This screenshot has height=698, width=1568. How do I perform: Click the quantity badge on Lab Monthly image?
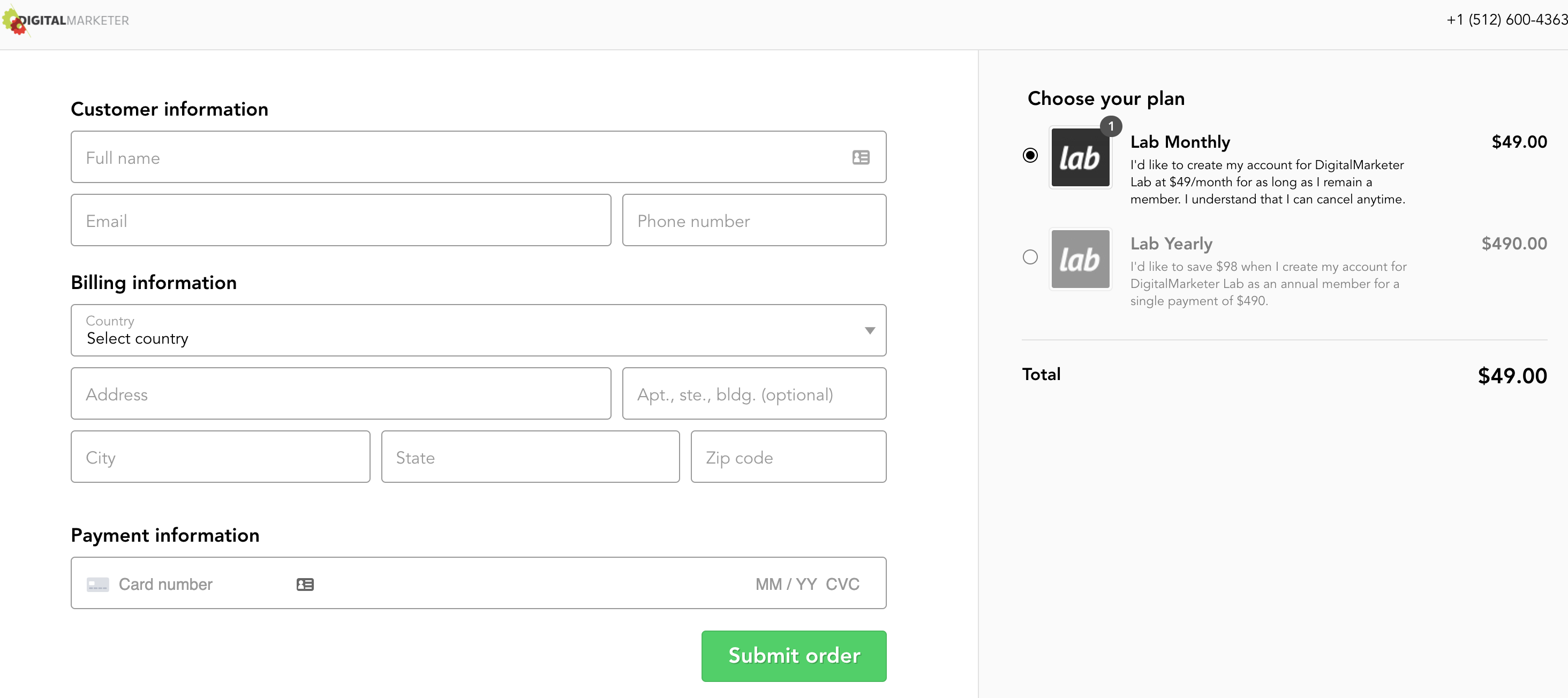(x=1110, y=126)
